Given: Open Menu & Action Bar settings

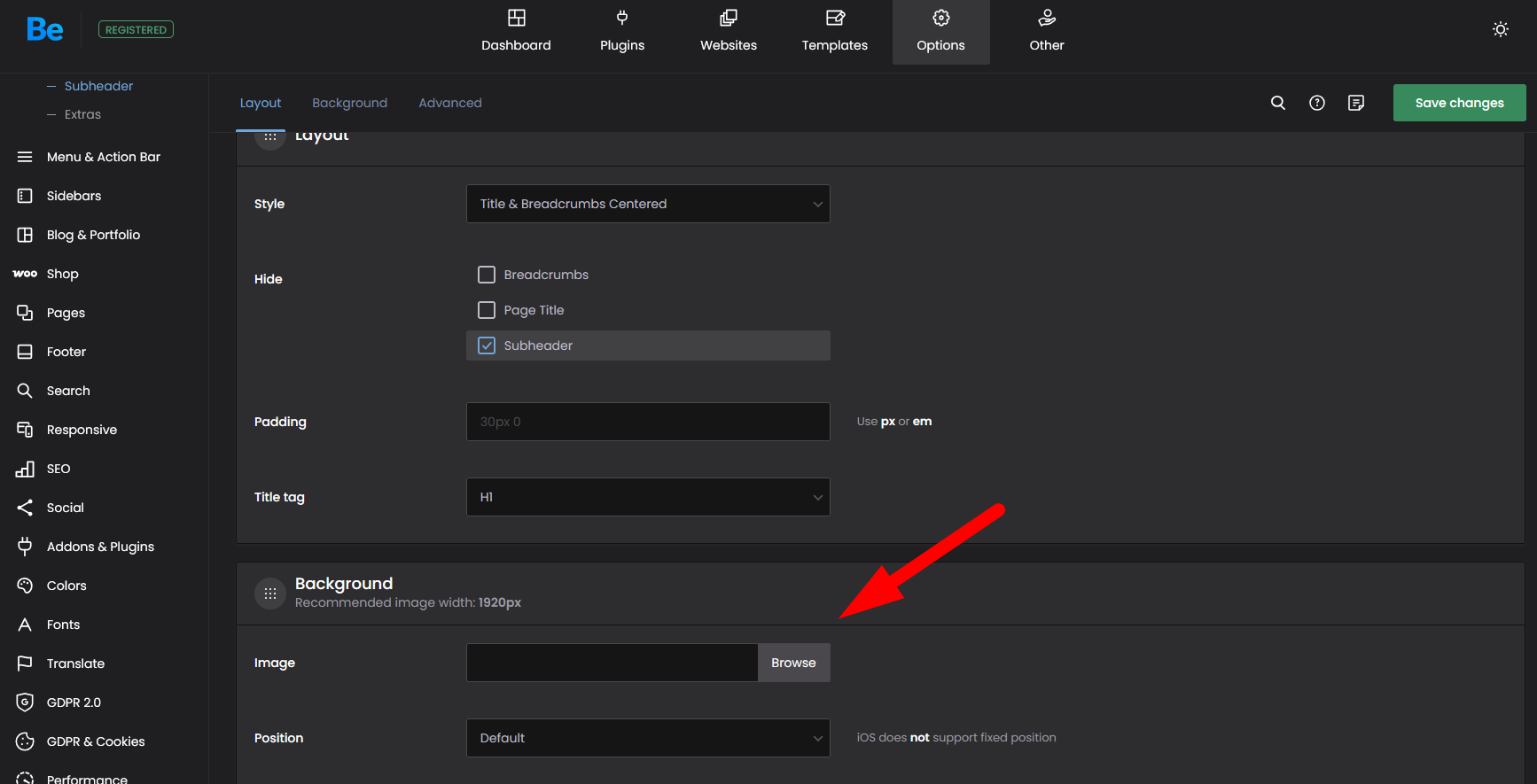Looking at the screenshot, I should coord(104,157).
